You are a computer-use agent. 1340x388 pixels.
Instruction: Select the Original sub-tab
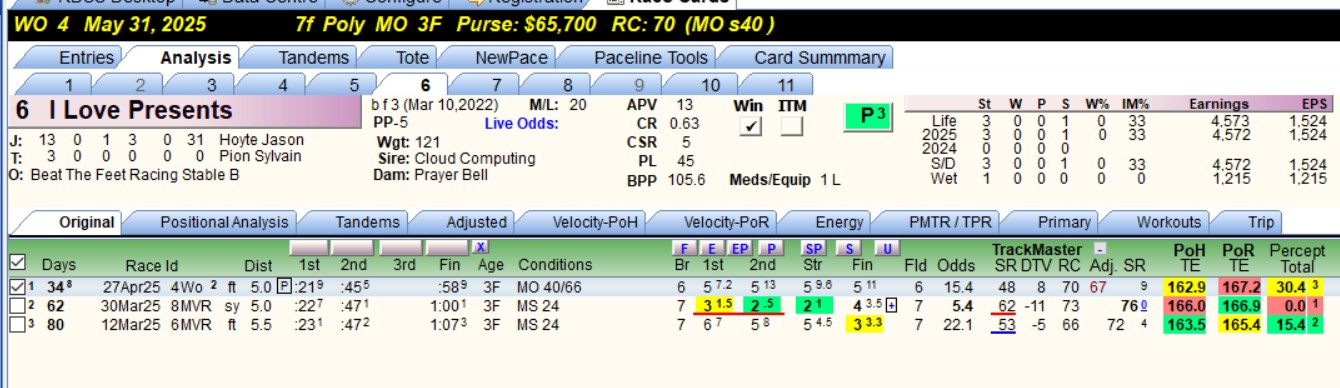86,222
